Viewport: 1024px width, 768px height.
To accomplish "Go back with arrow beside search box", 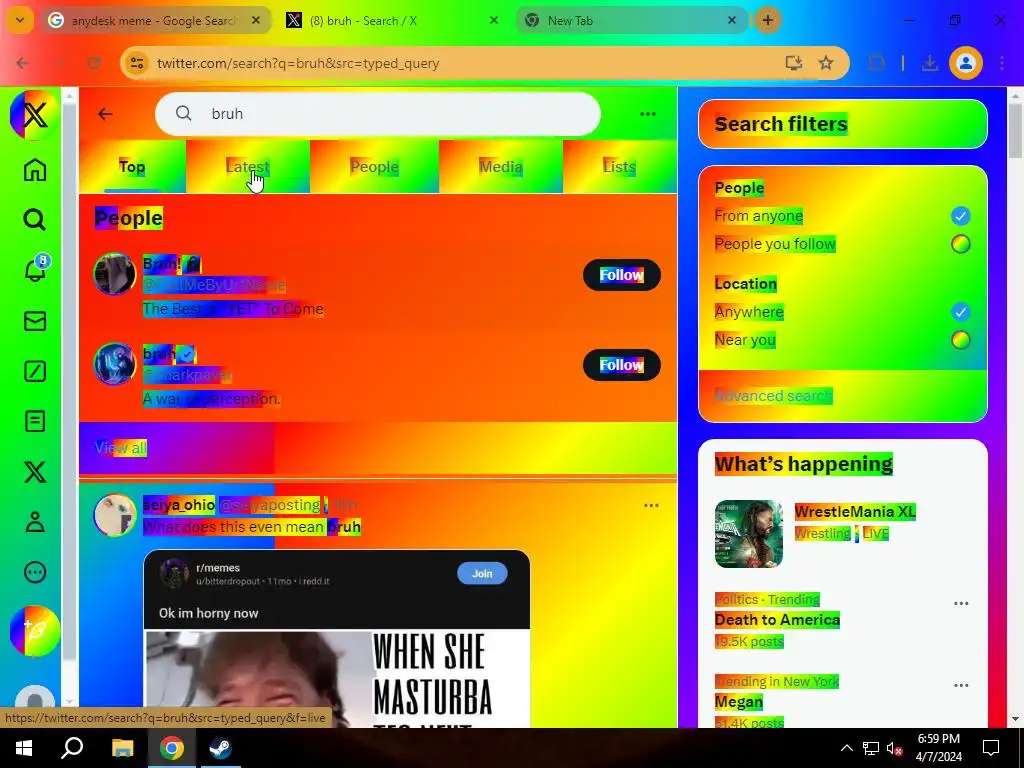I will (105, 114).
